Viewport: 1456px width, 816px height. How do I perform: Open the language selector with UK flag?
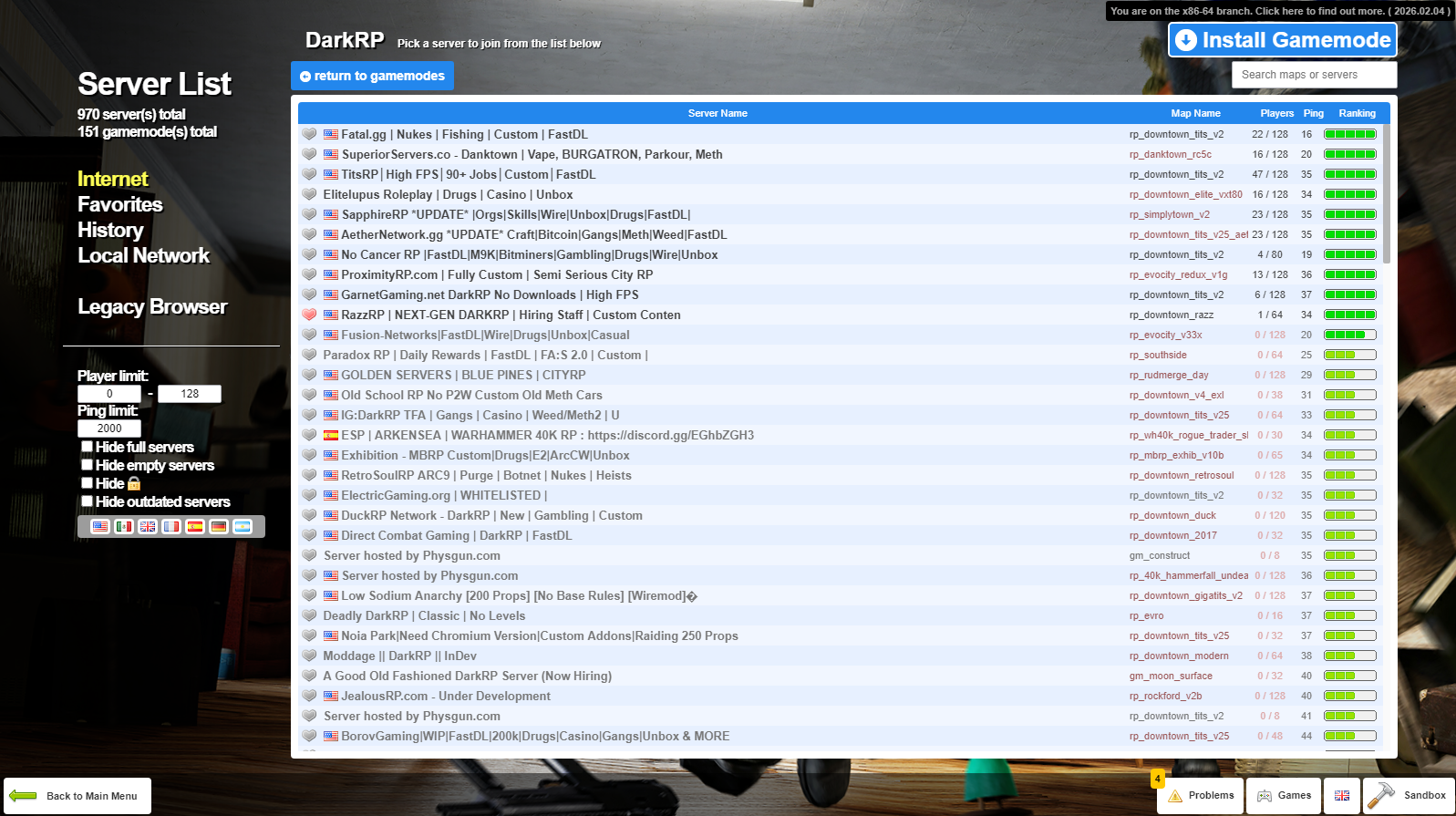1342,796
